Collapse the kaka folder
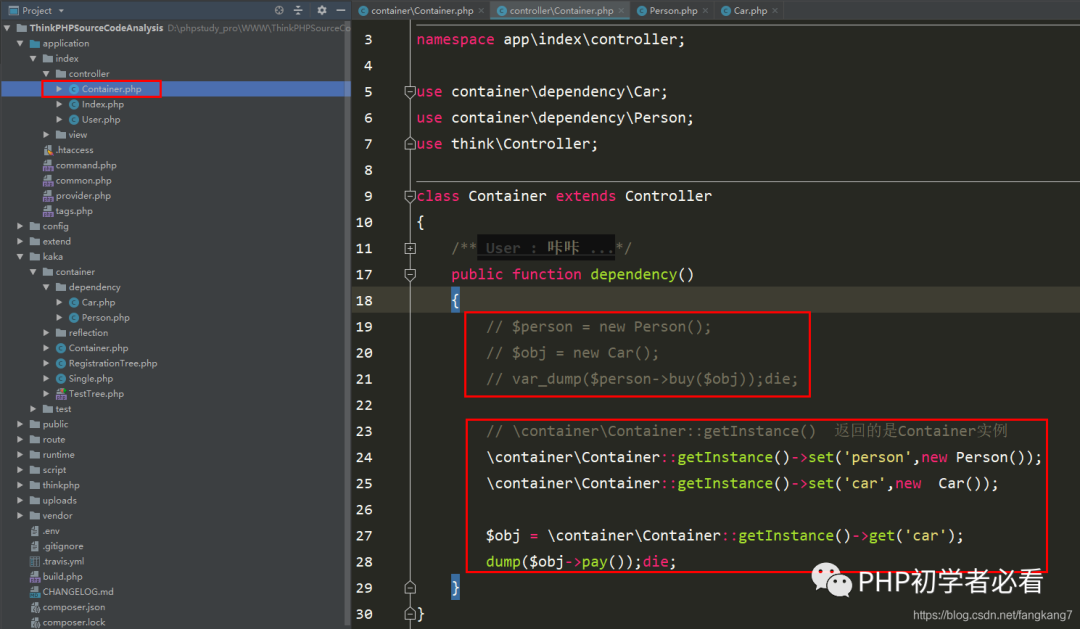This screenshot has width=1080, height=629. [x=21, y=257]
